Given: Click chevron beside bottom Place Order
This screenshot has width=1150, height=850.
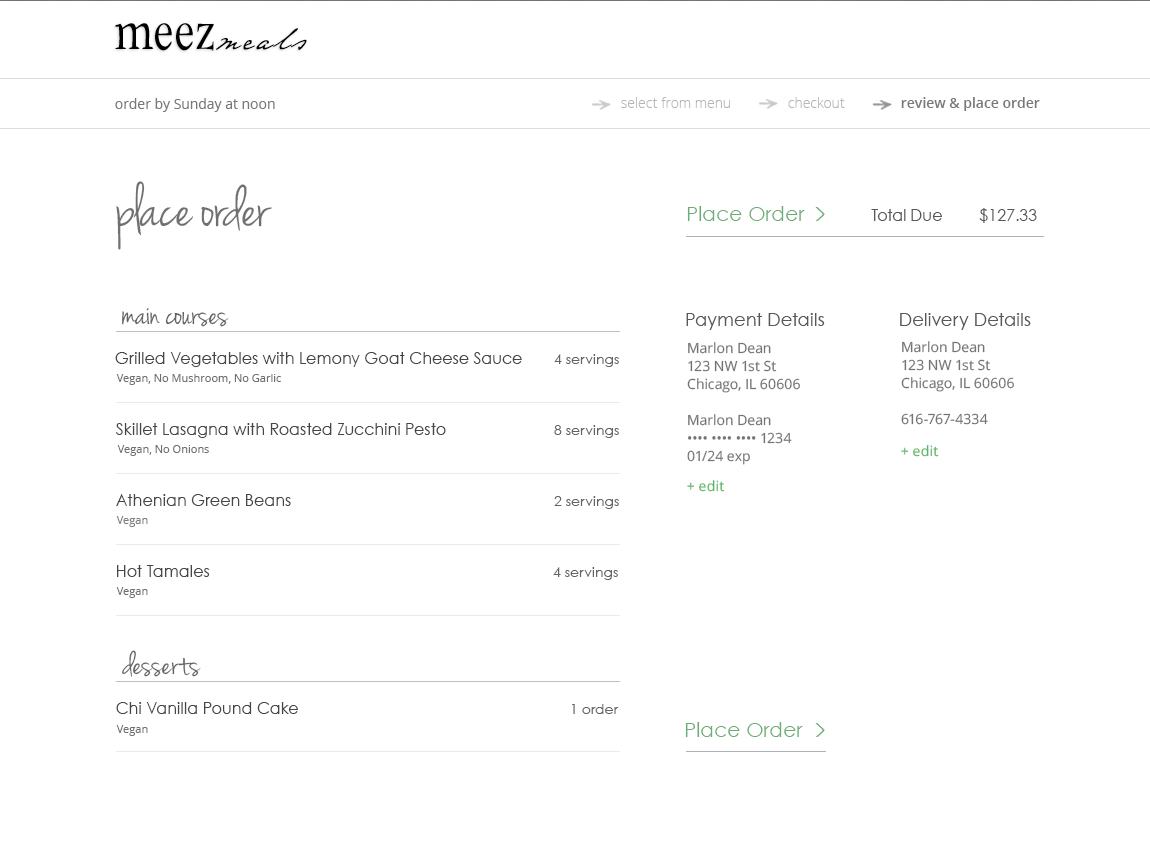Looking at the screenshot, I should [x=820, y=730].
